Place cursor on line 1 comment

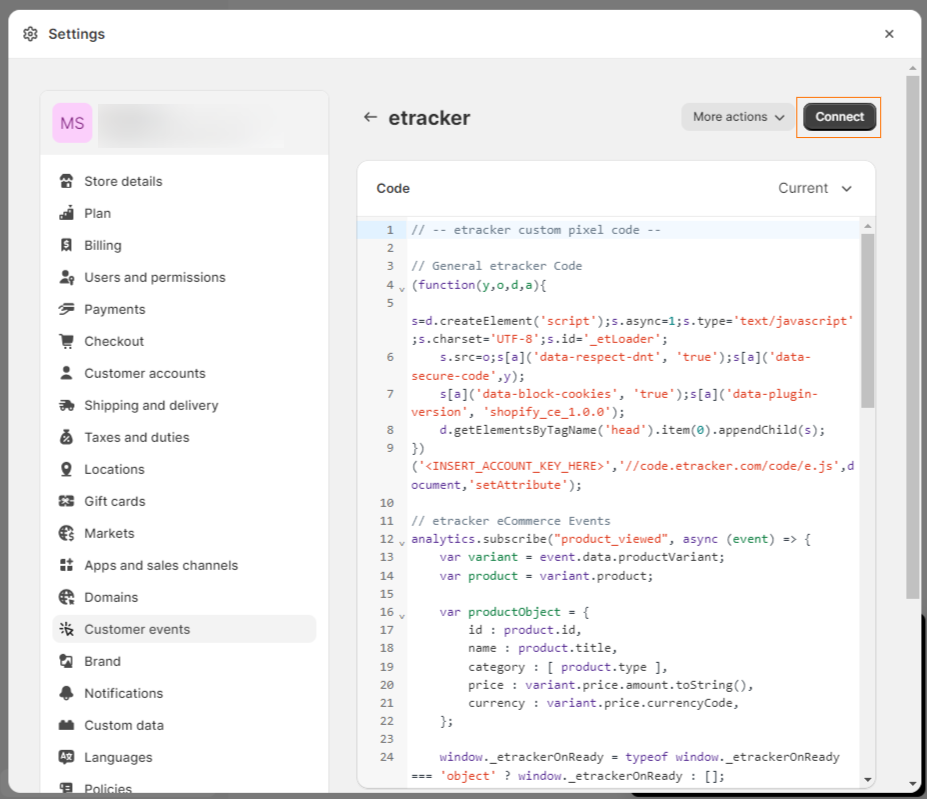click(536, 229)
